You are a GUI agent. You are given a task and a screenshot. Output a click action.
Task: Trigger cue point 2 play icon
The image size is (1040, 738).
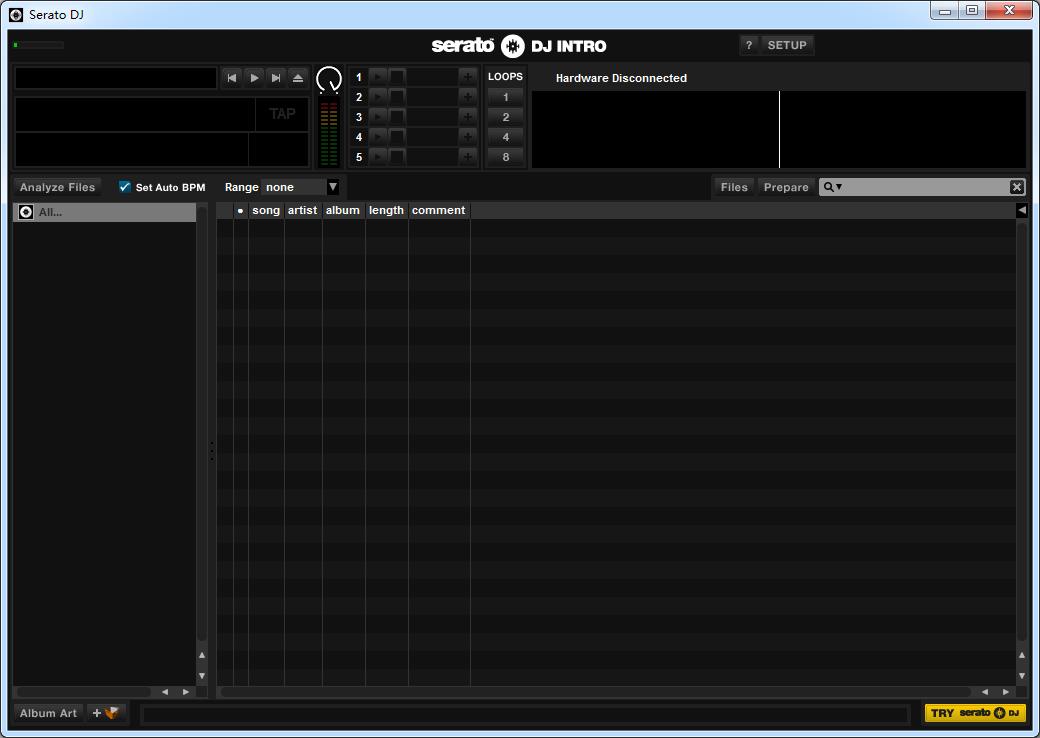pyautogui.click(x=378, y=97)
